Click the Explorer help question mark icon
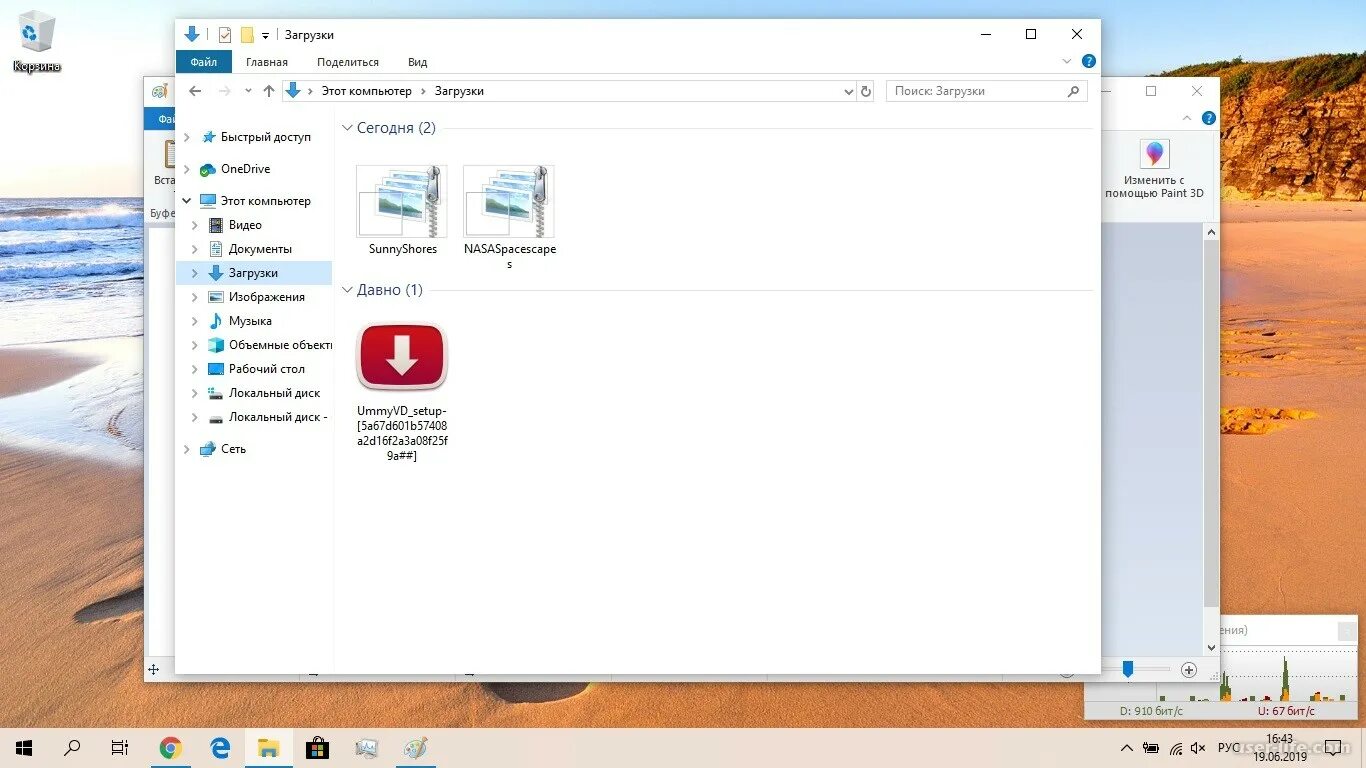1366x768 pixels. 1088,61
